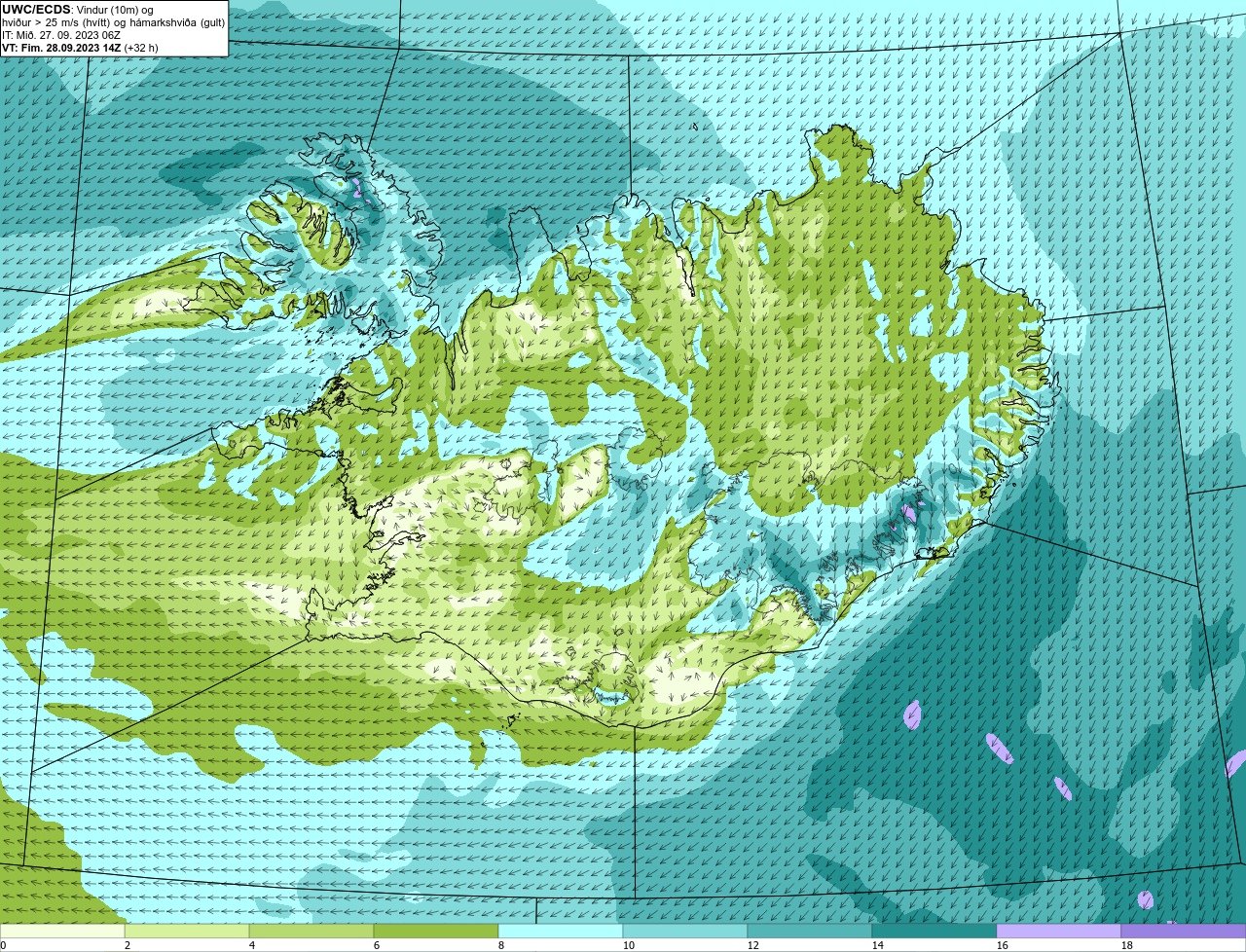Click the purple legend swatch above 18 m/s

1184,931
